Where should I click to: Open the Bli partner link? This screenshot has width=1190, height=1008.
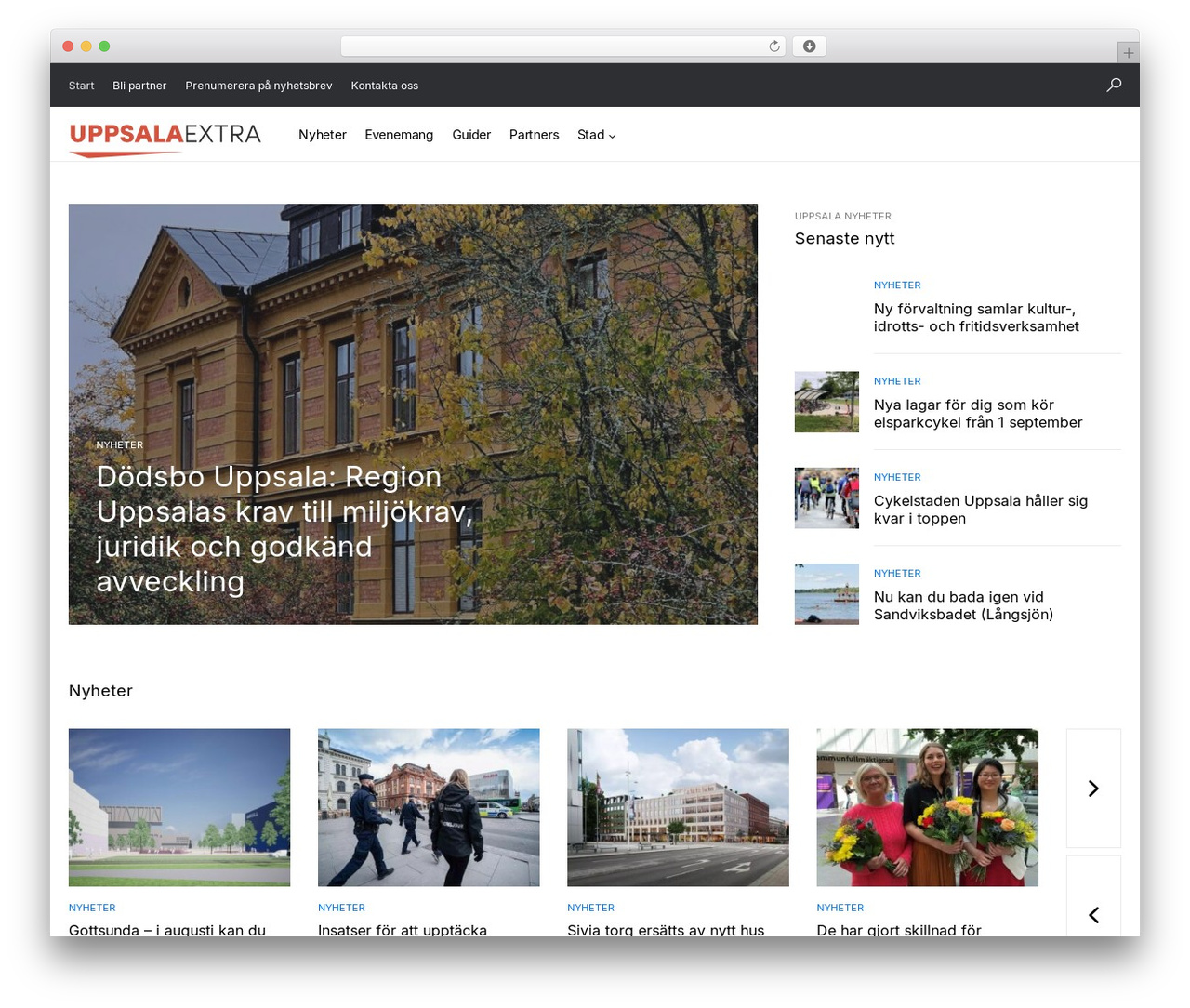(139, 86)
